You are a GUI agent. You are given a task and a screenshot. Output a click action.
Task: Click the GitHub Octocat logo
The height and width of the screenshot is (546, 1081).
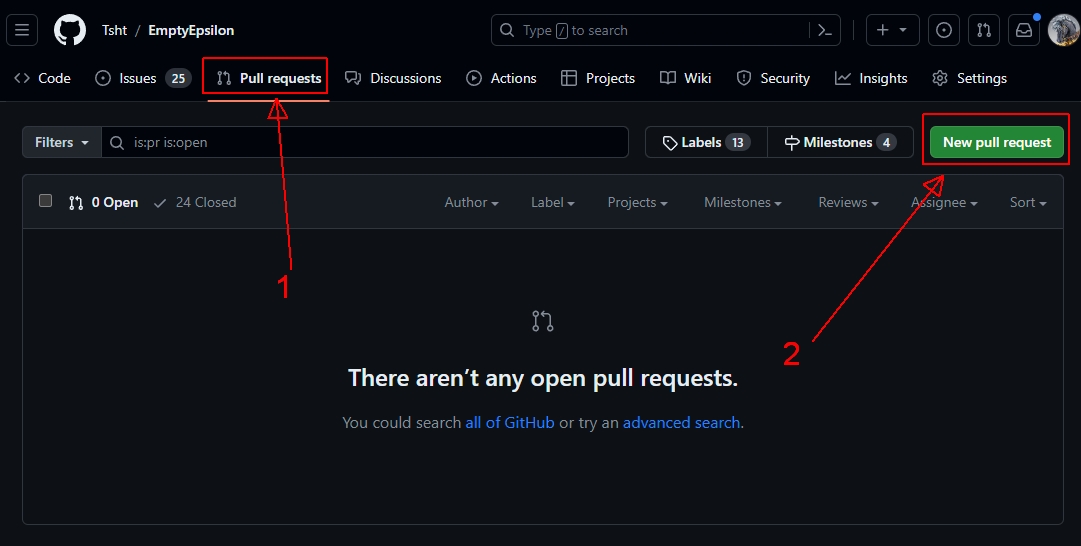(x=70, y=30)
